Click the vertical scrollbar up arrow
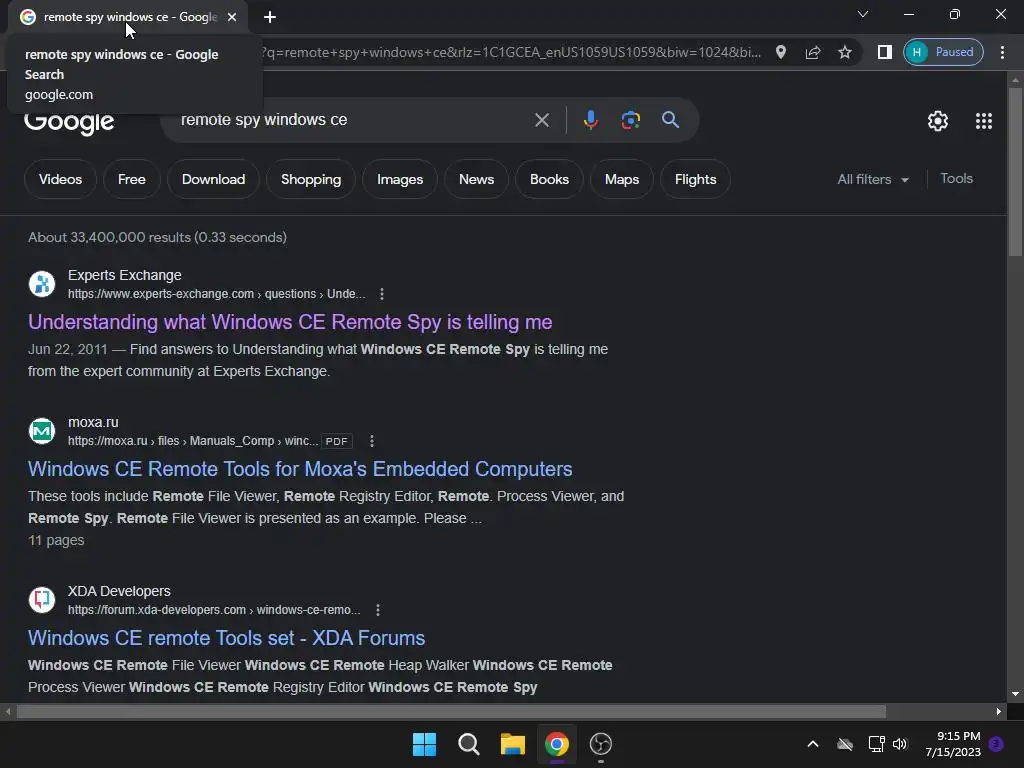This screenshot has height=768, width=1024. (1015, 80)
